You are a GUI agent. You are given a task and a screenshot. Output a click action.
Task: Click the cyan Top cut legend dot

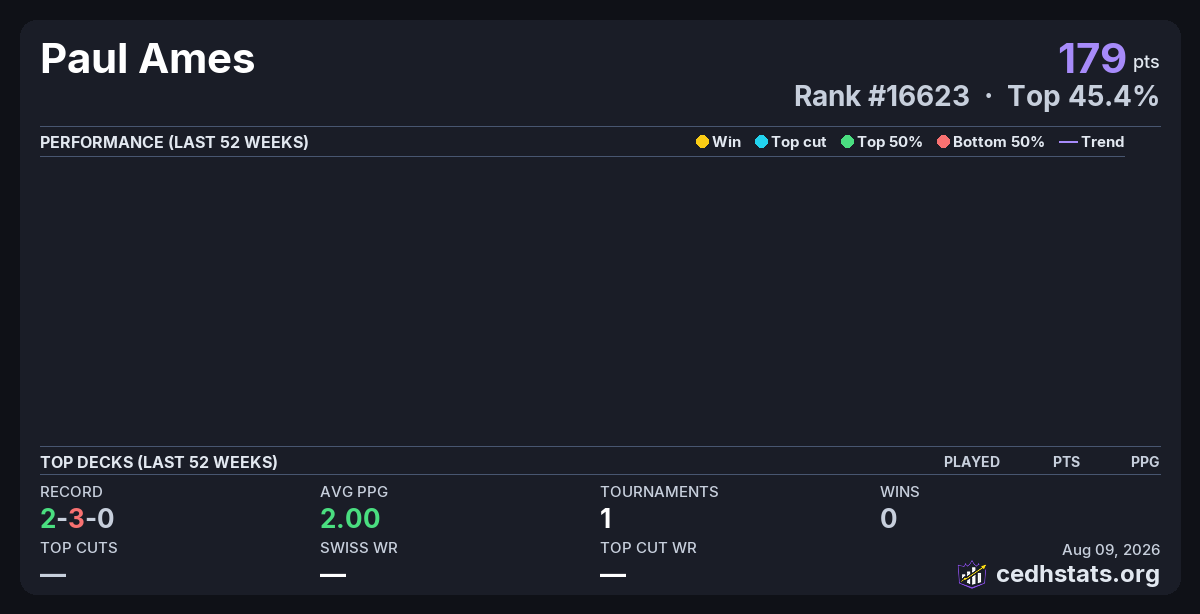pos(761,142)
